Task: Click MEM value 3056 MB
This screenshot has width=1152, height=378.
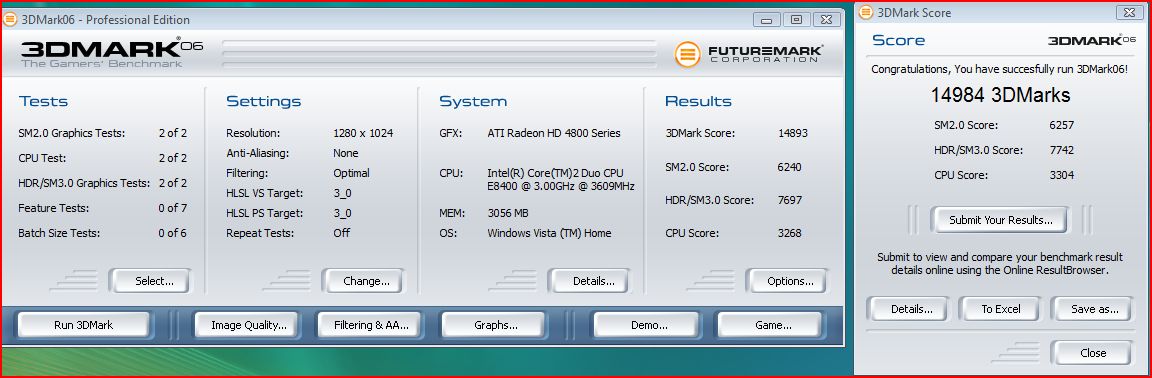Action: click(508, 213)
